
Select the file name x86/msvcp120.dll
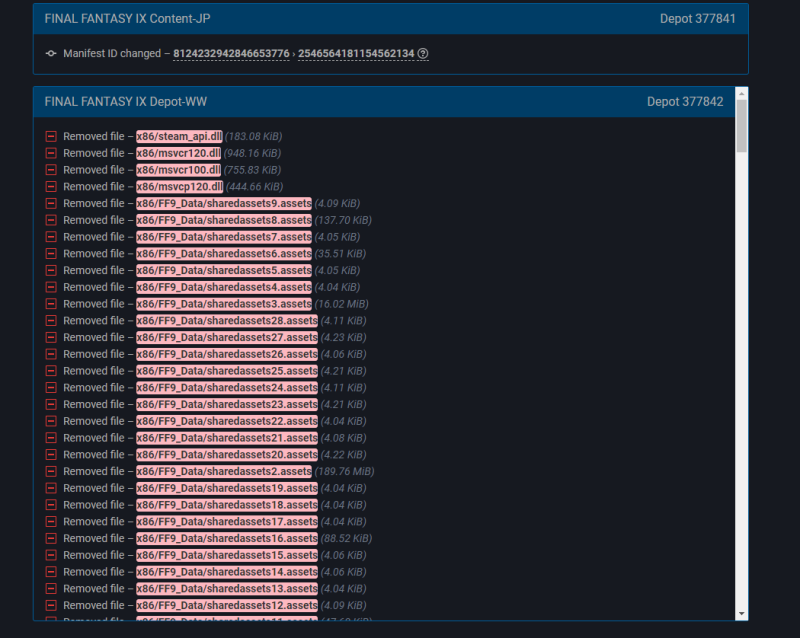[x=180, y=187]
